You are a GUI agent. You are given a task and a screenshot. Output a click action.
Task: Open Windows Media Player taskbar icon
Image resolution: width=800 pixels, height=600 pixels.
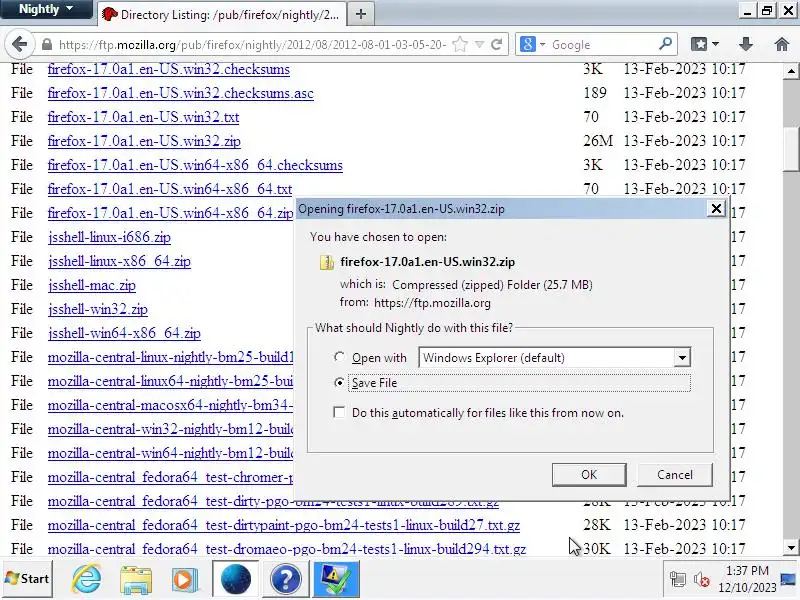pyautogui.click(x=184, y=580)
